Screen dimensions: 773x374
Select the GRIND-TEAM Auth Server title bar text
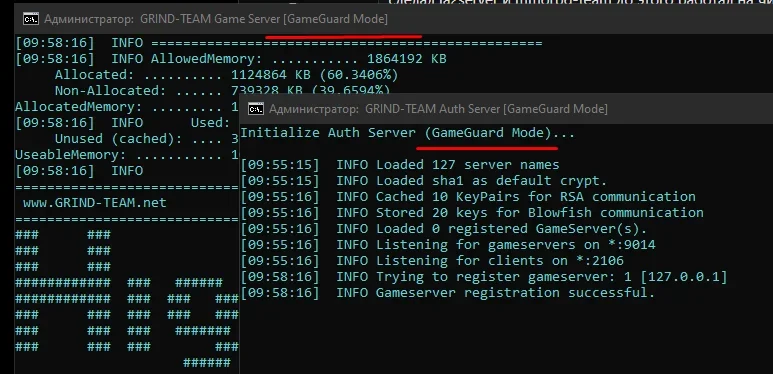pyautogui.click(x=486, y=109)
